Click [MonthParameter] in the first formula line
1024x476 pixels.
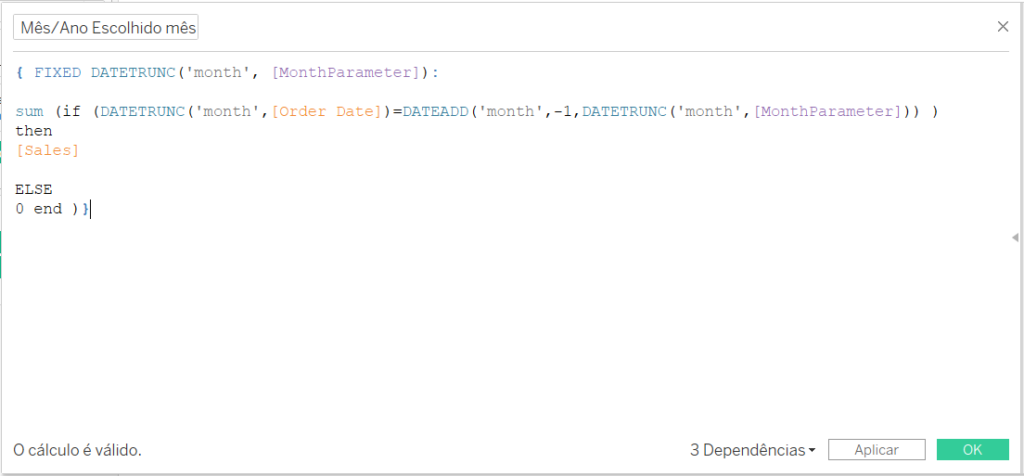click(x=345, y=72)
